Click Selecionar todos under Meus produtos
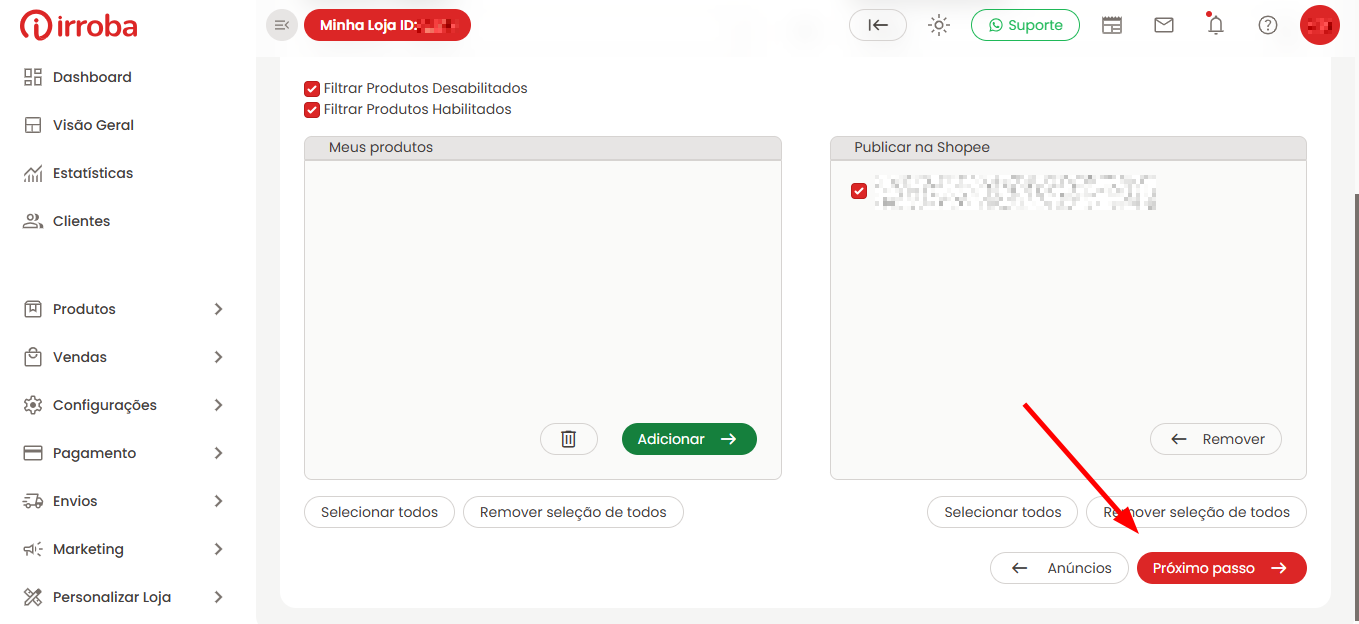Viewport: 1359px width, 624px height. coord(379,512)
